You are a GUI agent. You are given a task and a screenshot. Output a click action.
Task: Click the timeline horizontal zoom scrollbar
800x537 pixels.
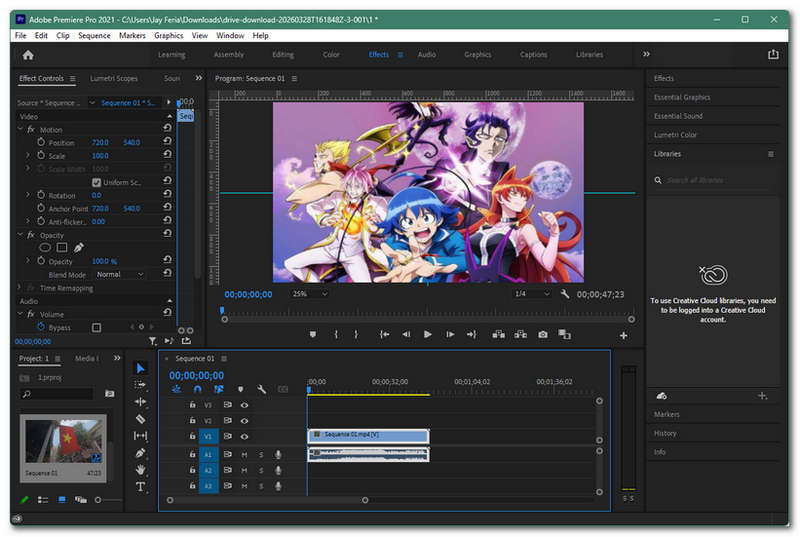pos(267,500)
